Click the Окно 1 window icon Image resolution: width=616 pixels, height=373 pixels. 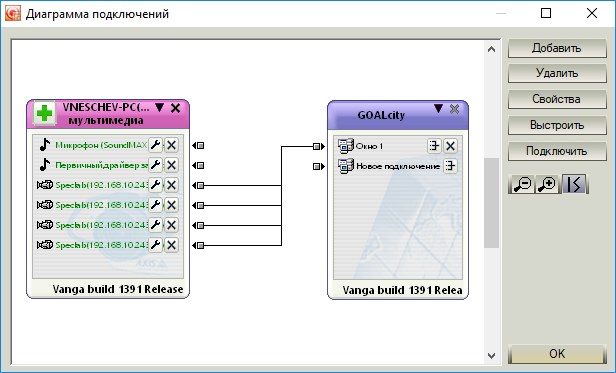pyautogui.click(x=346, y=146)
